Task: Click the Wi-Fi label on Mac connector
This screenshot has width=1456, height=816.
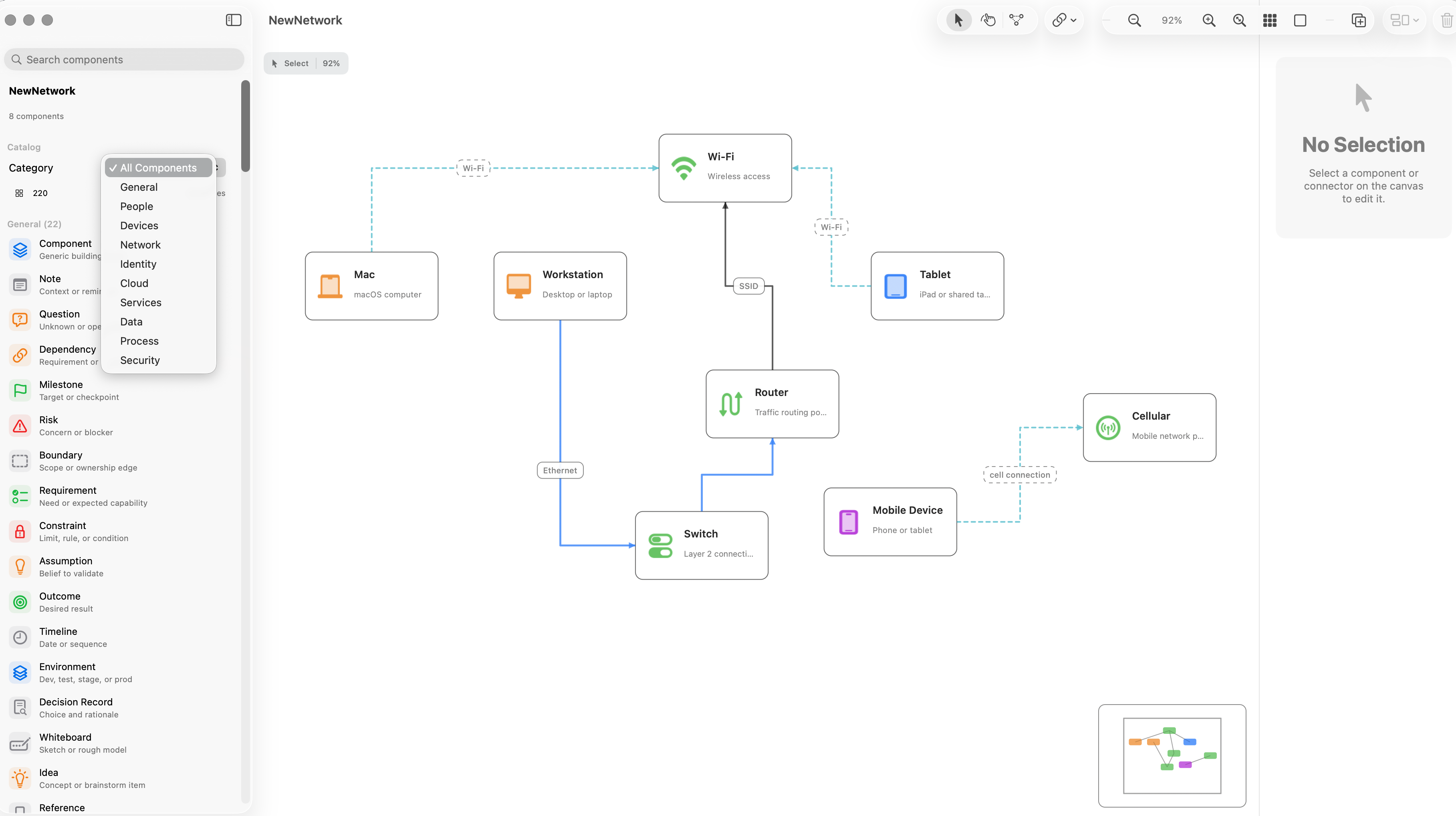Action: [x=473, y=168]
